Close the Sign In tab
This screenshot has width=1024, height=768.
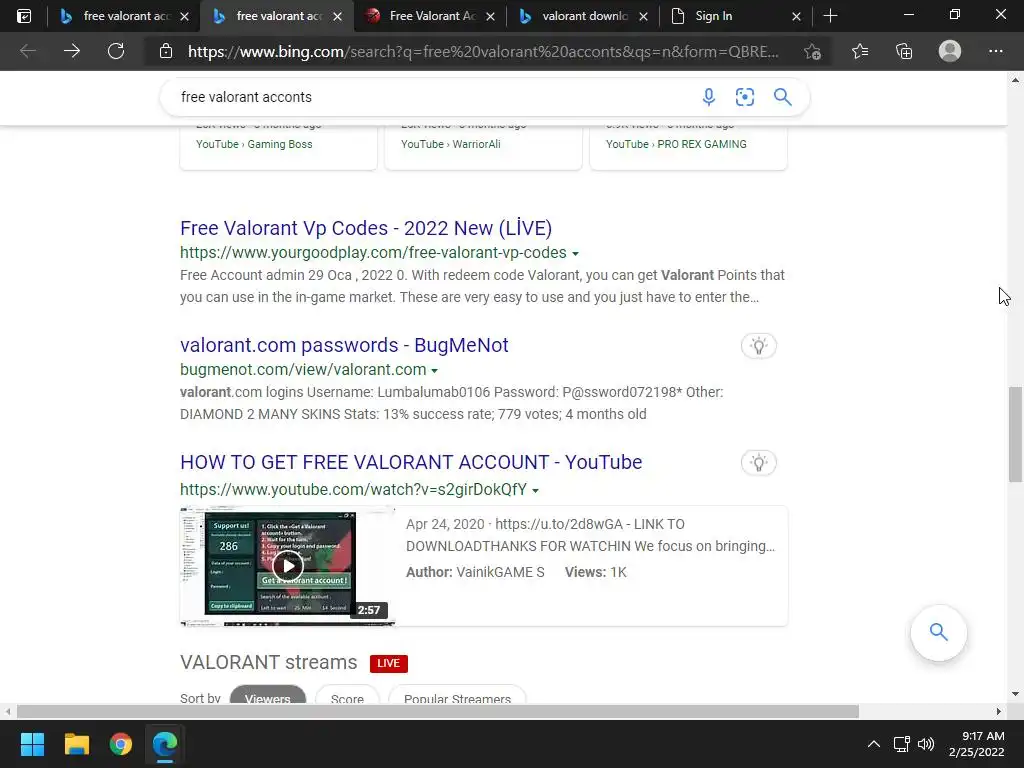796,16
